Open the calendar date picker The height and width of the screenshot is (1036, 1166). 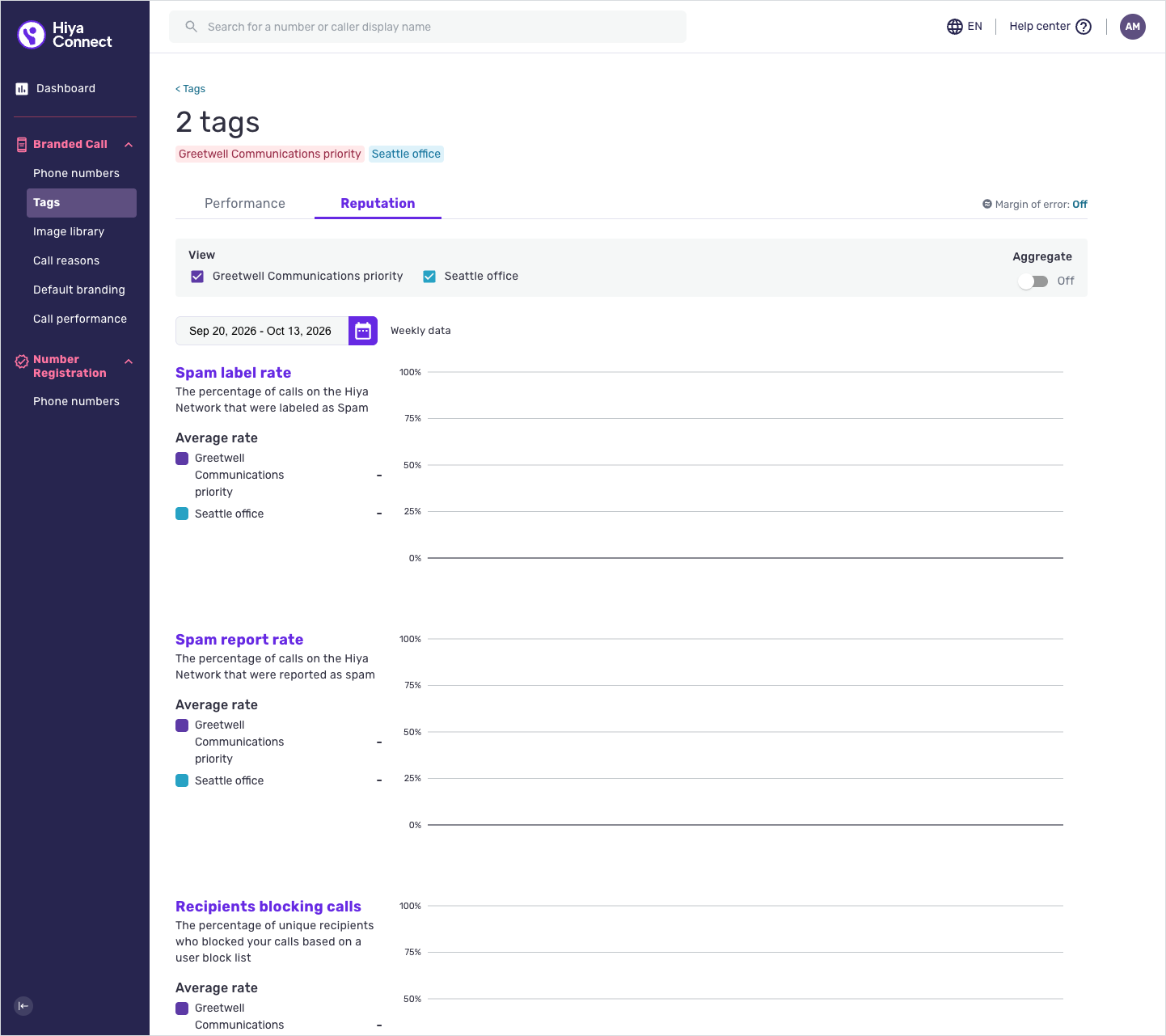[x=363, y=331]
